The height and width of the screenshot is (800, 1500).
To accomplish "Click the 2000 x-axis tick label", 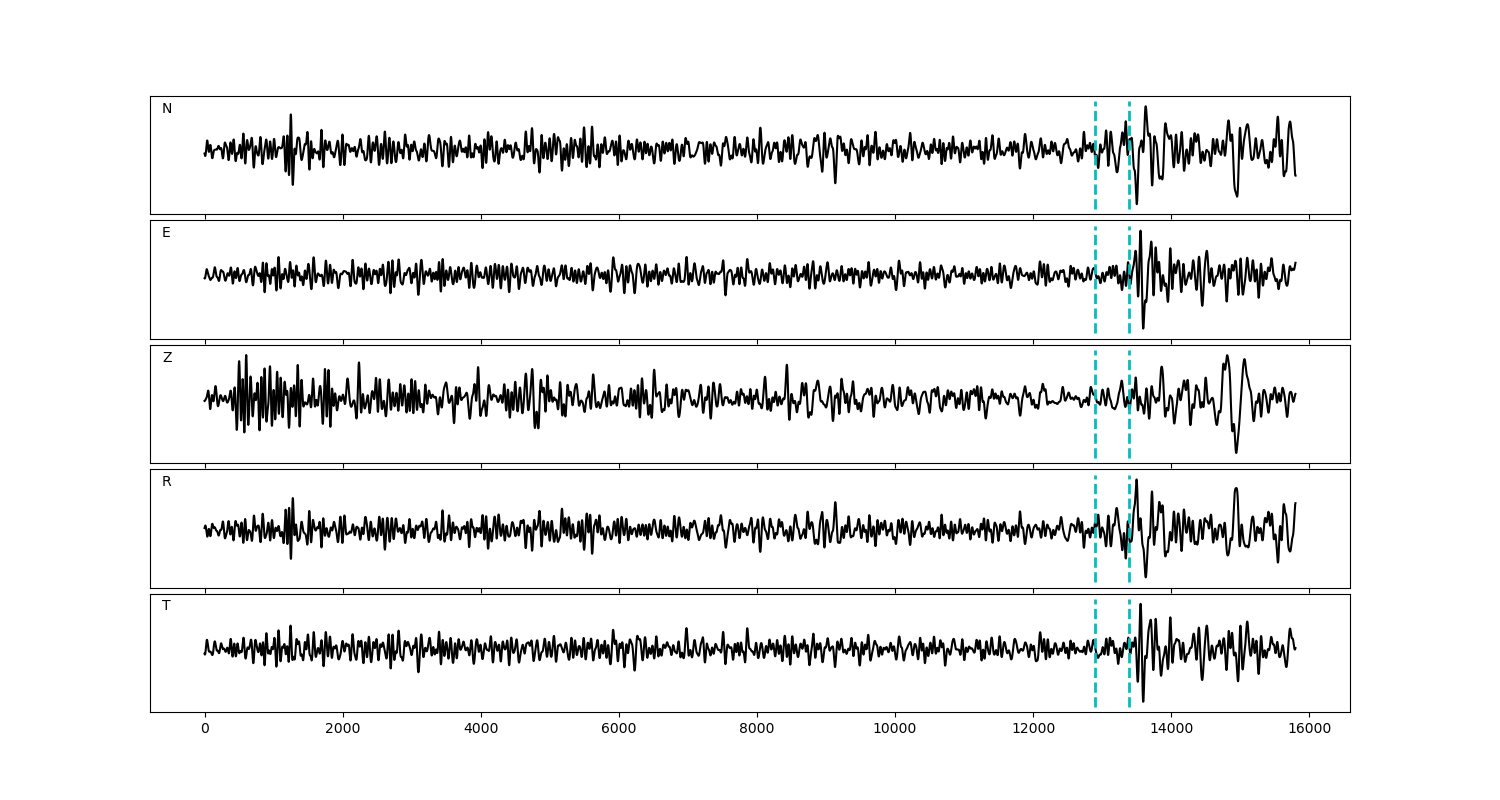I will click(x=343, y=730).
